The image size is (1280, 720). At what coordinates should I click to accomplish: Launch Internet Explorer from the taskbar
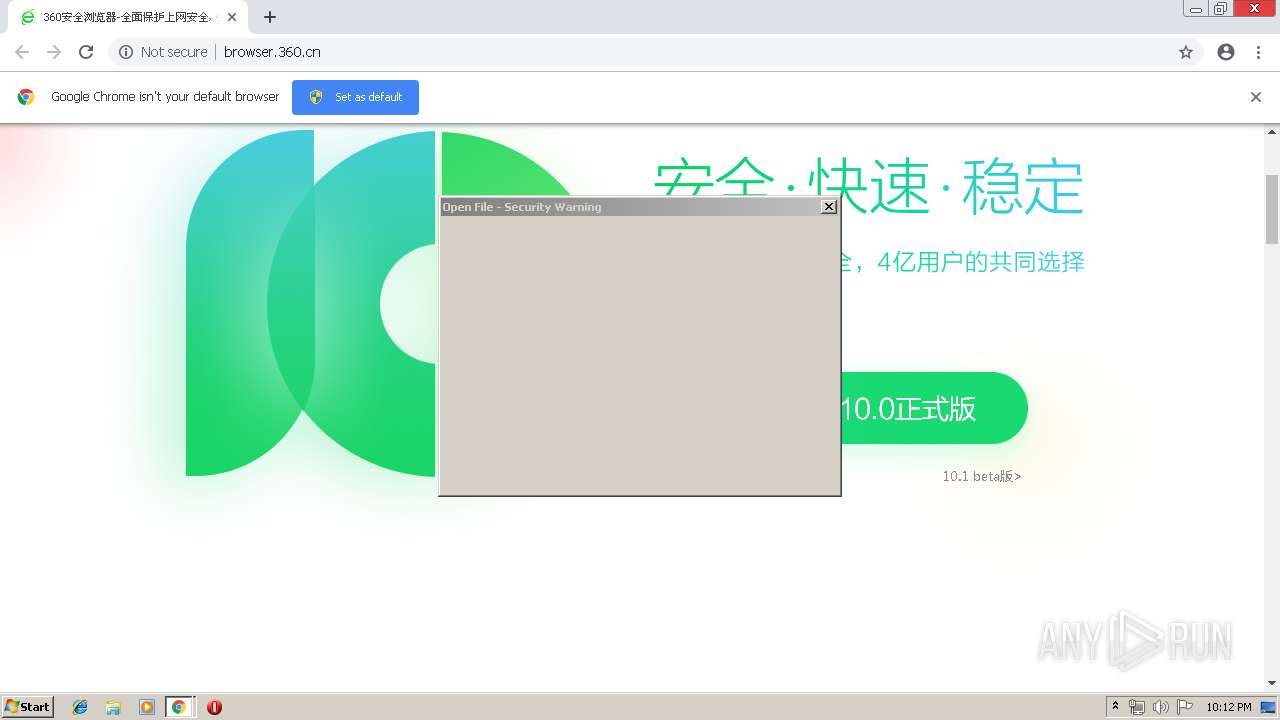click(x=80, y=707)
